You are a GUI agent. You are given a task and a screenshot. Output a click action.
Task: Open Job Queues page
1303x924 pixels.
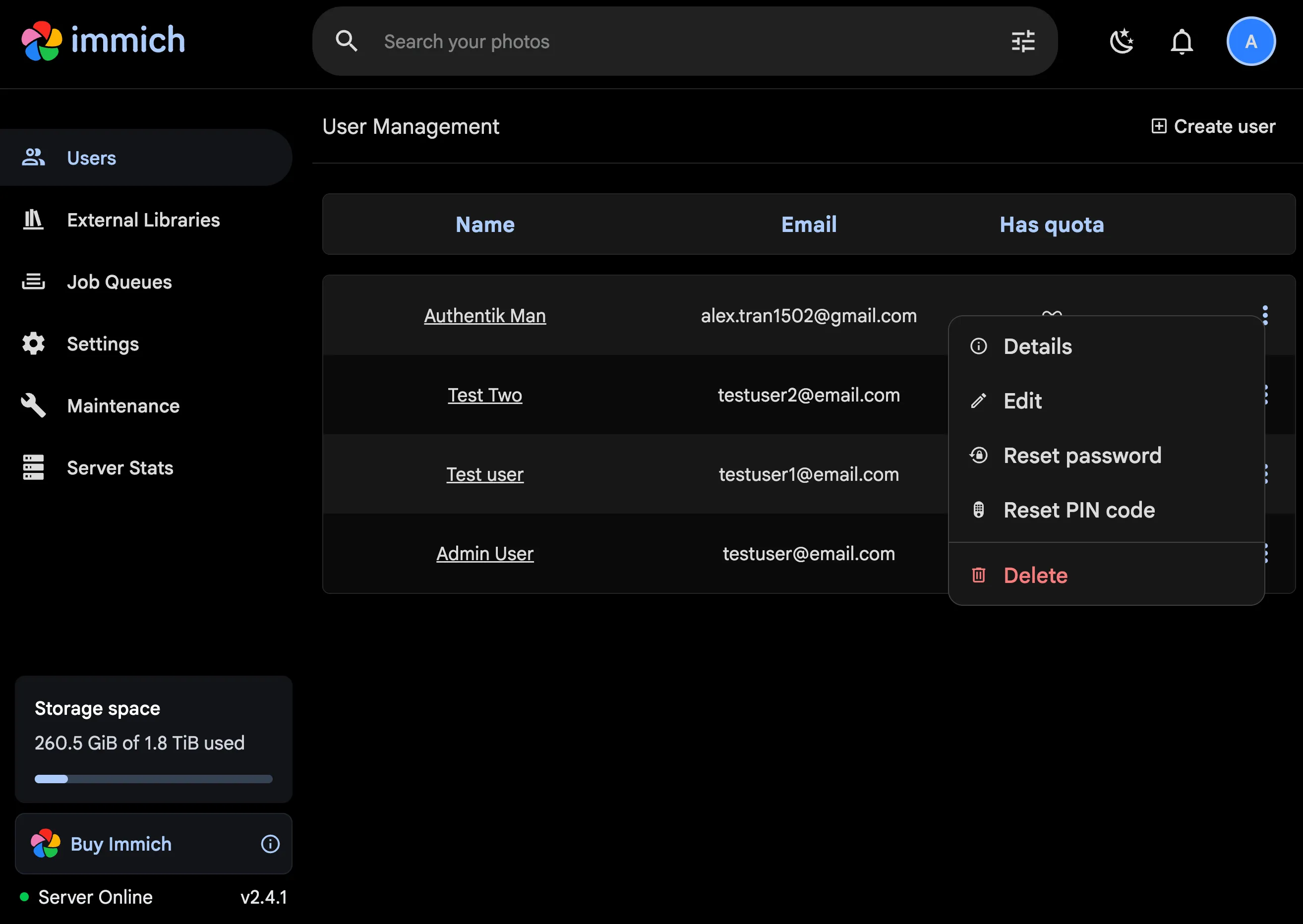[x=119, y=282]
